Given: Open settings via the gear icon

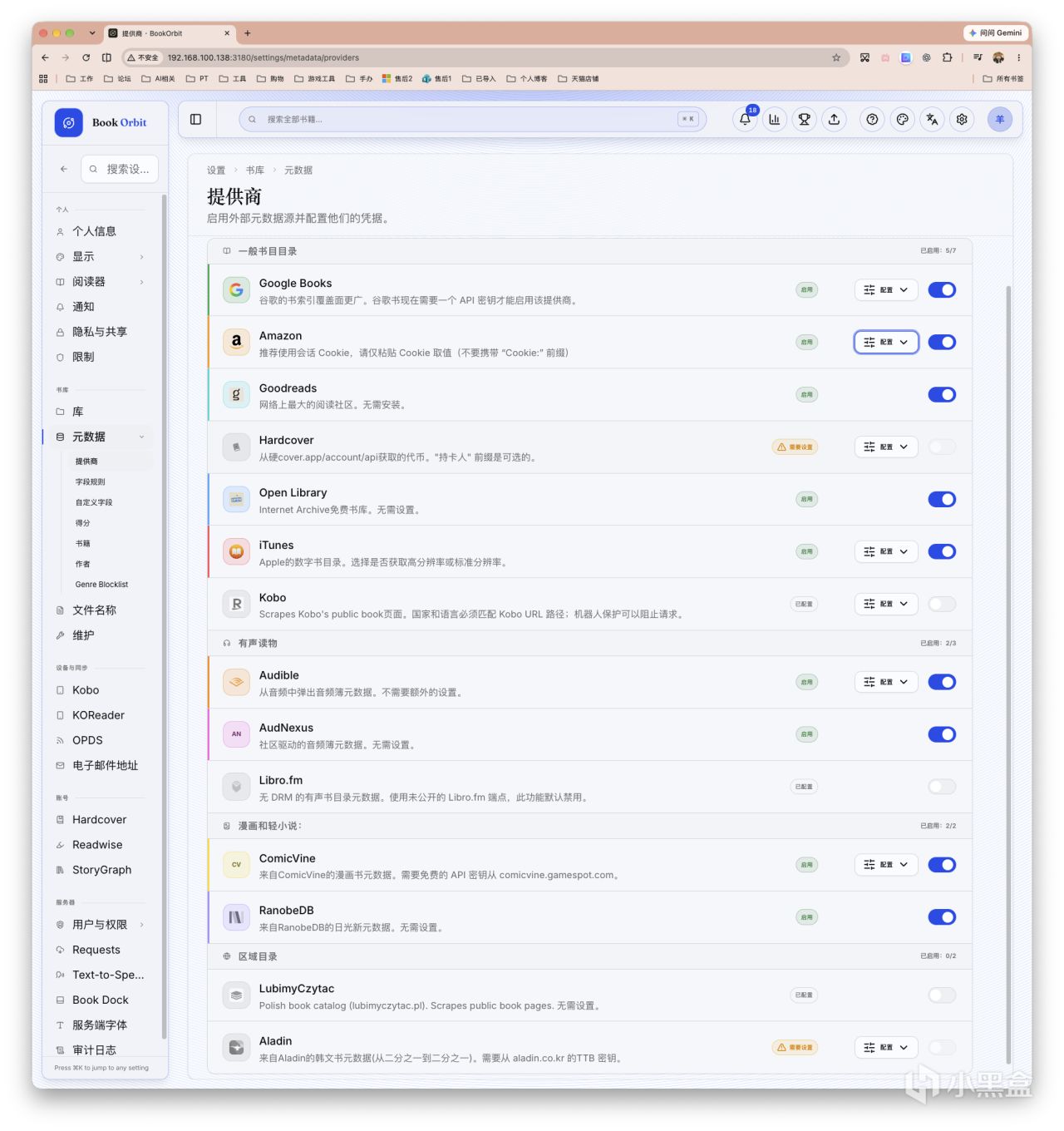Looking at the screenshot, I should pos(962,120).
